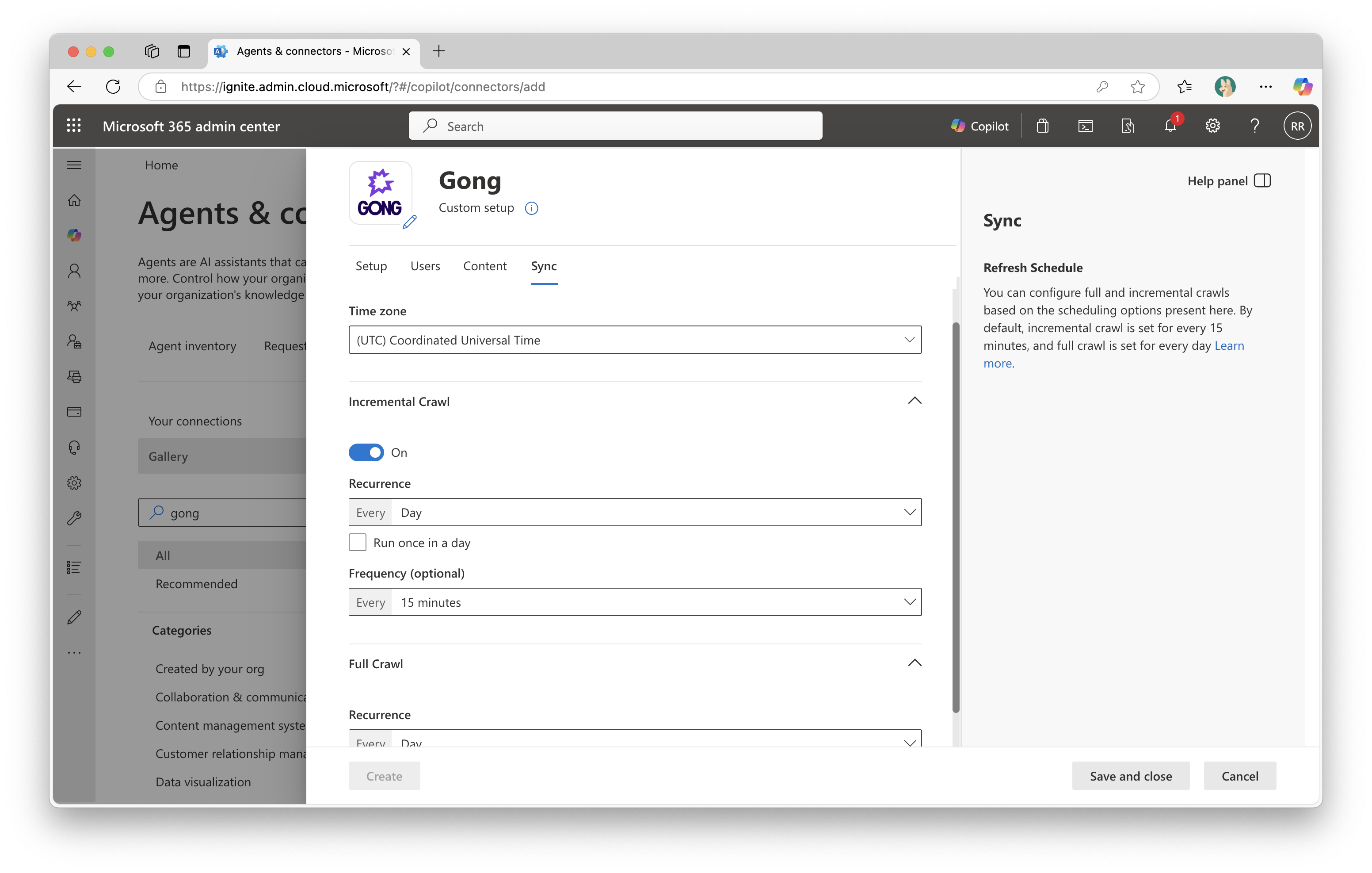Toggle the Help panel icon
Image resolution: width=1372 pixels, height=873 pixels.
pyautogui.click(x=1262, y=181)
